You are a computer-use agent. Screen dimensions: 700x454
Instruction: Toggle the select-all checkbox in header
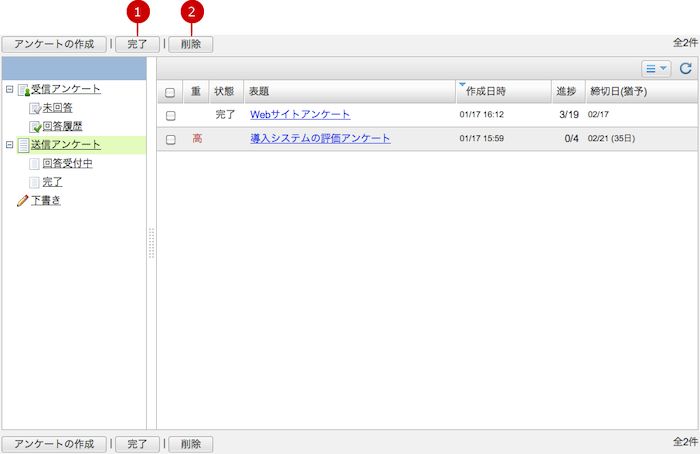[x=170, y=92]
